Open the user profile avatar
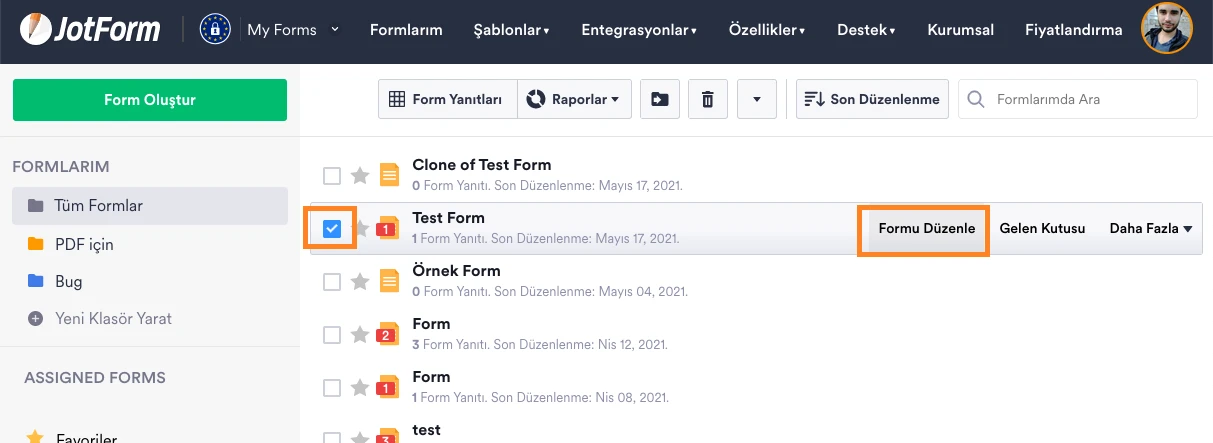 [1166, 29]
